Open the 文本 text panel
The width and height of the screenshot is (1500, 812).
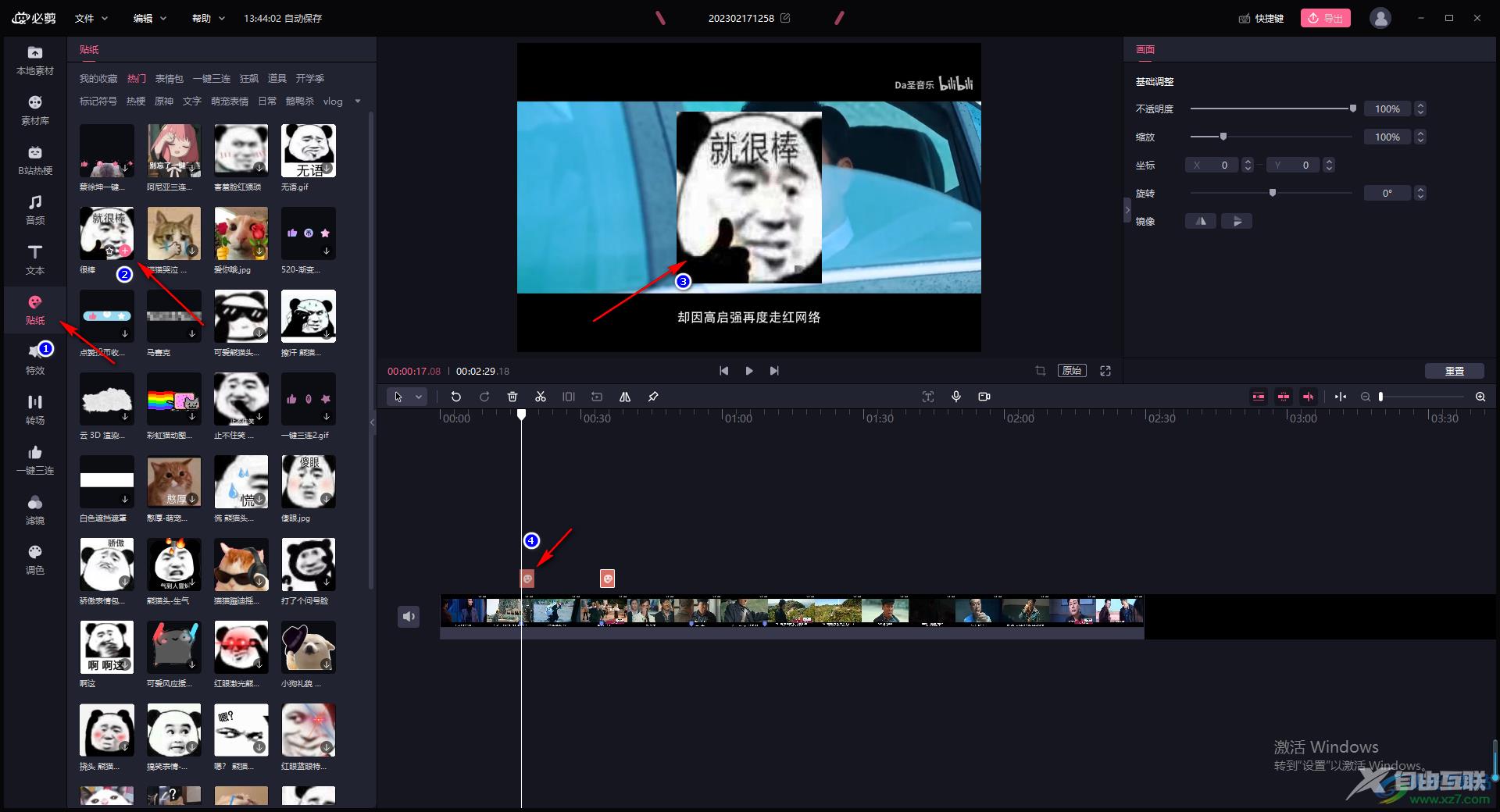tap(35, 260)
